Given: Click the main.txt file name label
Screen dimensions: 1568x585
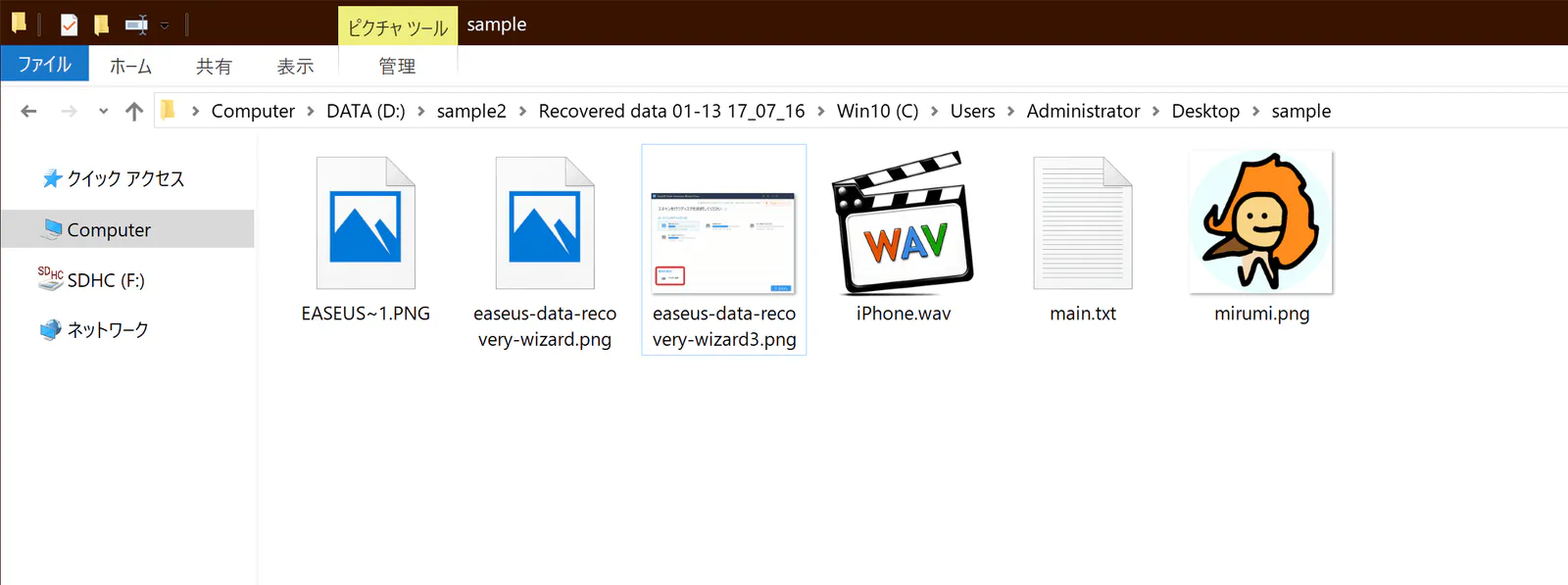Looking at the screenshot, I should [1083, 314].
